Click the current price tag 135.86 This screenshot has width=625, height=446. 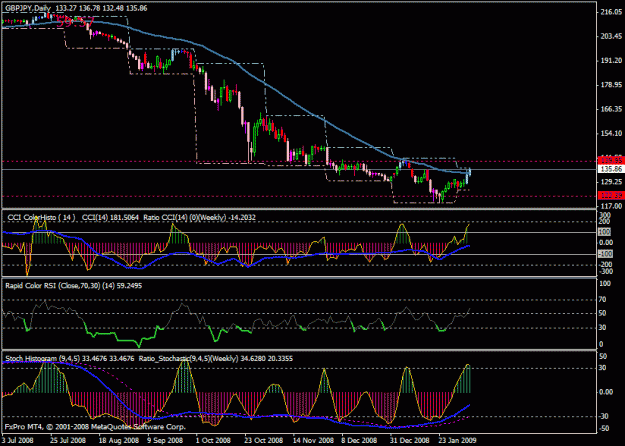(x=611, y=169)
